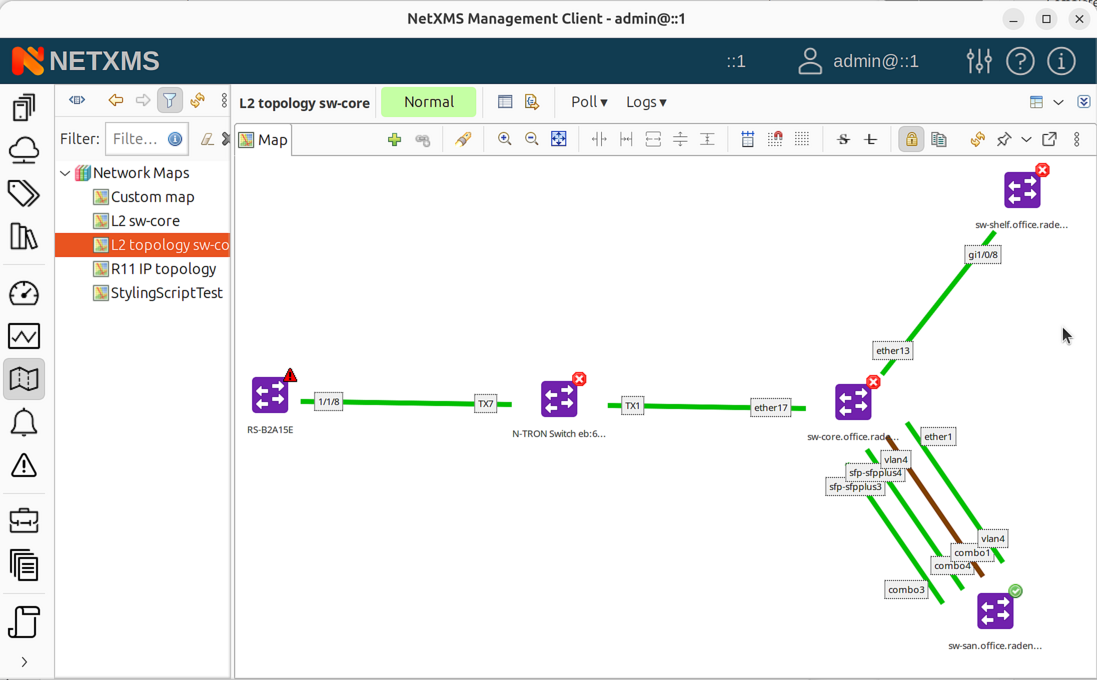Click the sw-core switch node on map
This screenshot has height=680, width=1097.
[x=853, y=402]
